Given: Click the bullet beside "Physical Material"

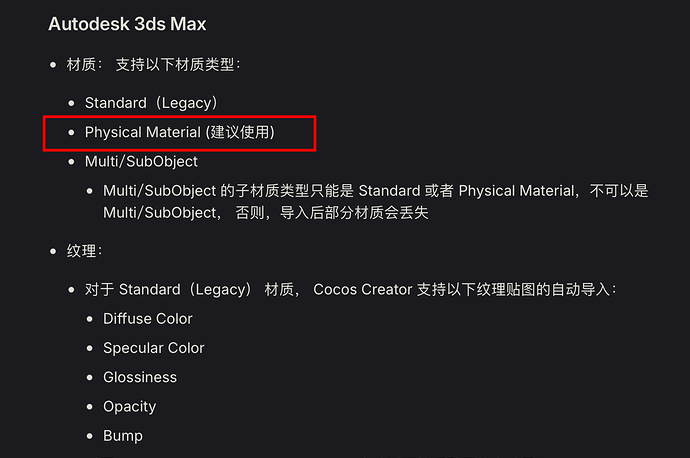Looking at the screenshot, I should (71, 132).
